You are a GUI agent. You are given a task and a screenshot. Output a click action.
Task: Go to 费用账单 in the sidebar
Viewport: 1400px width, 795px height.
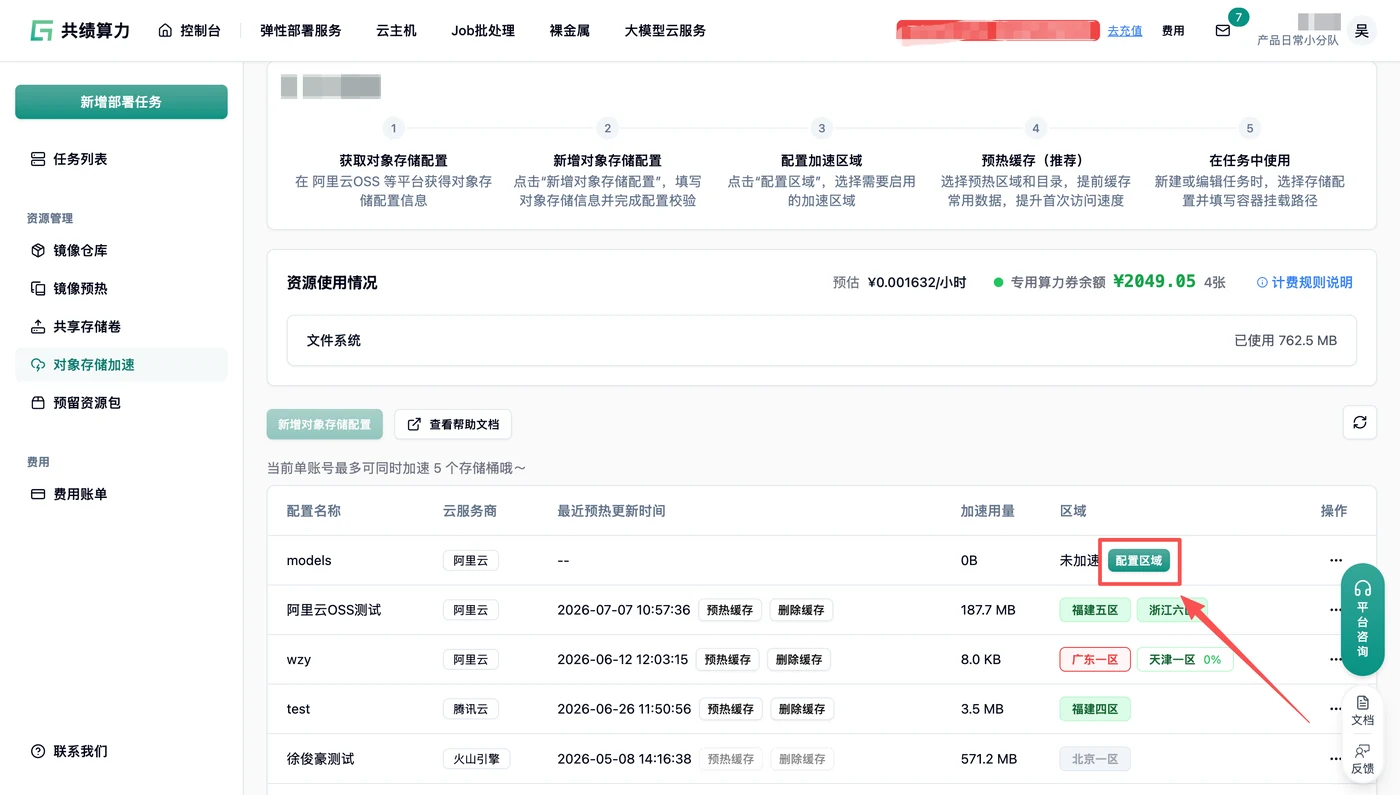[121, 494]
